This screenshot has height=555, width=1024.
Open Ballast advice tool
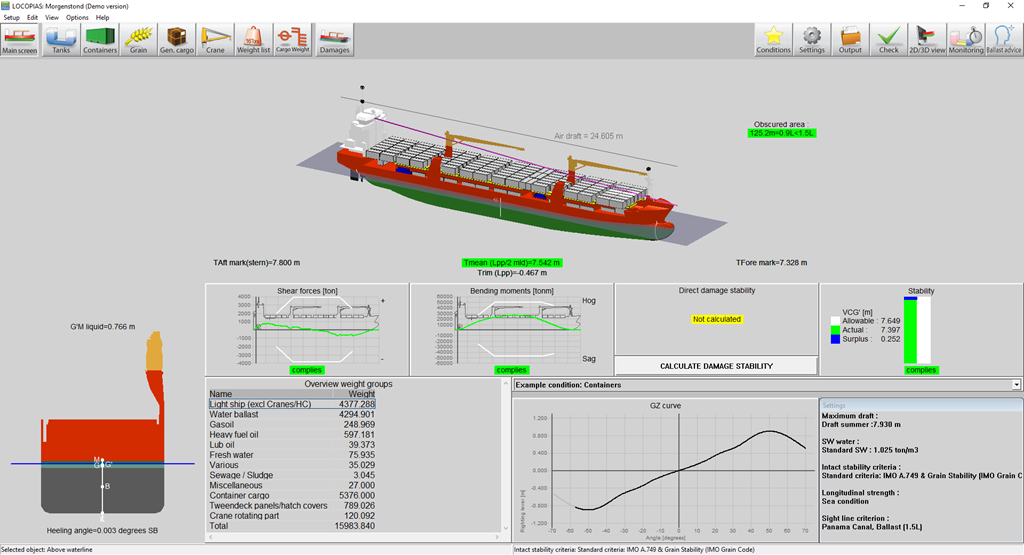(x=1003, y=40)
